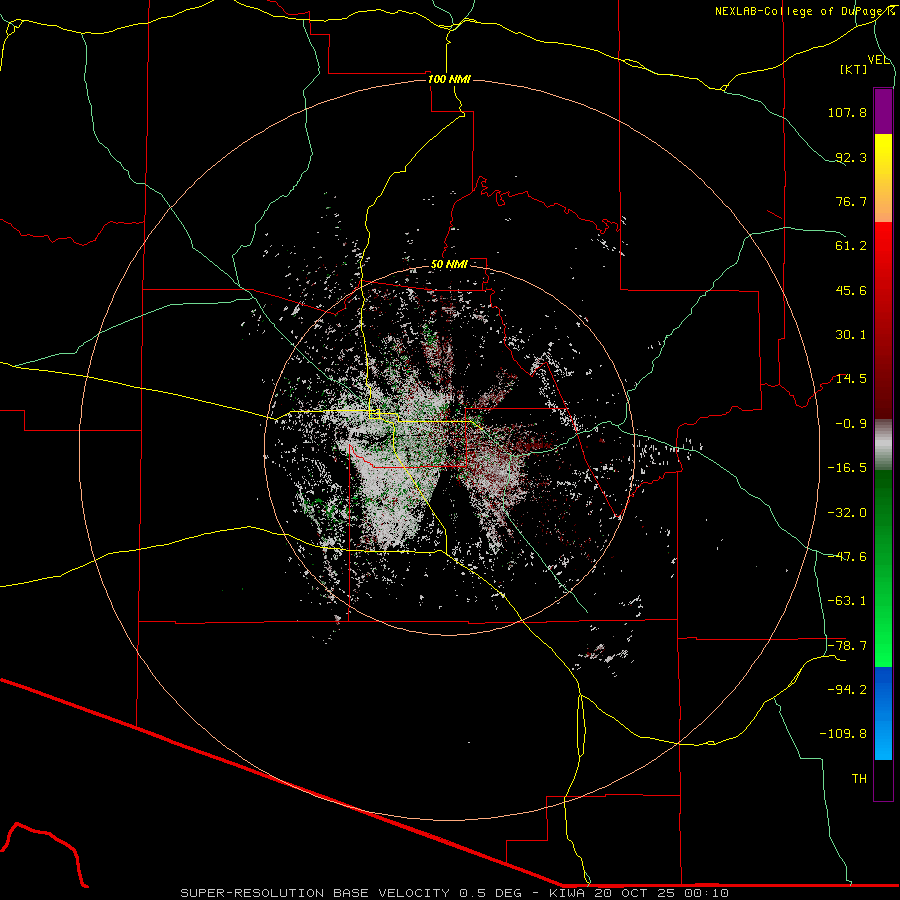Select the -16.5 legend value

[x=847, y=468]
